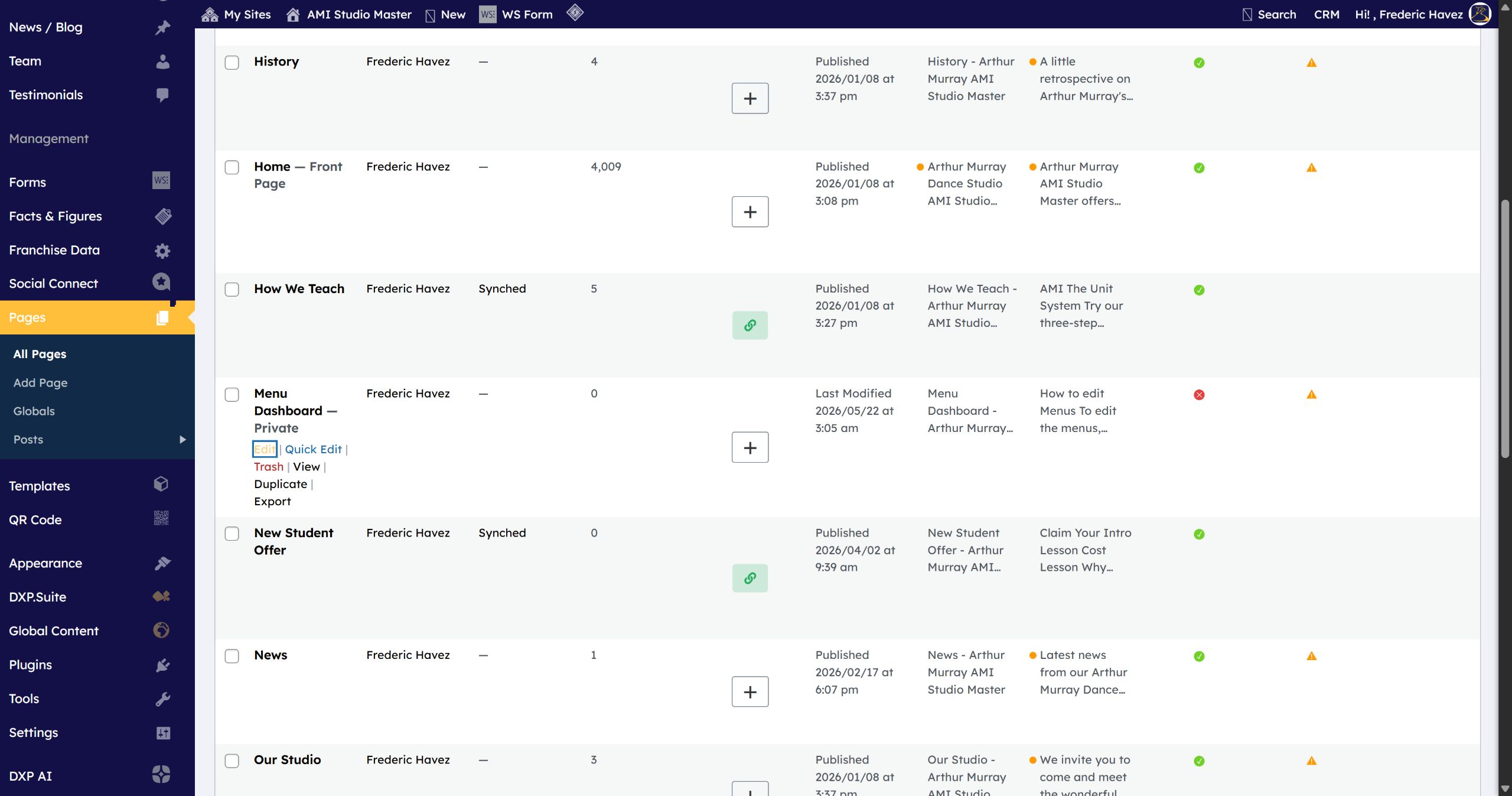This screenshot has height=796, width=1512.
Task: Click the green link icon for How We Teach
Action: click(x=750, y=325)
